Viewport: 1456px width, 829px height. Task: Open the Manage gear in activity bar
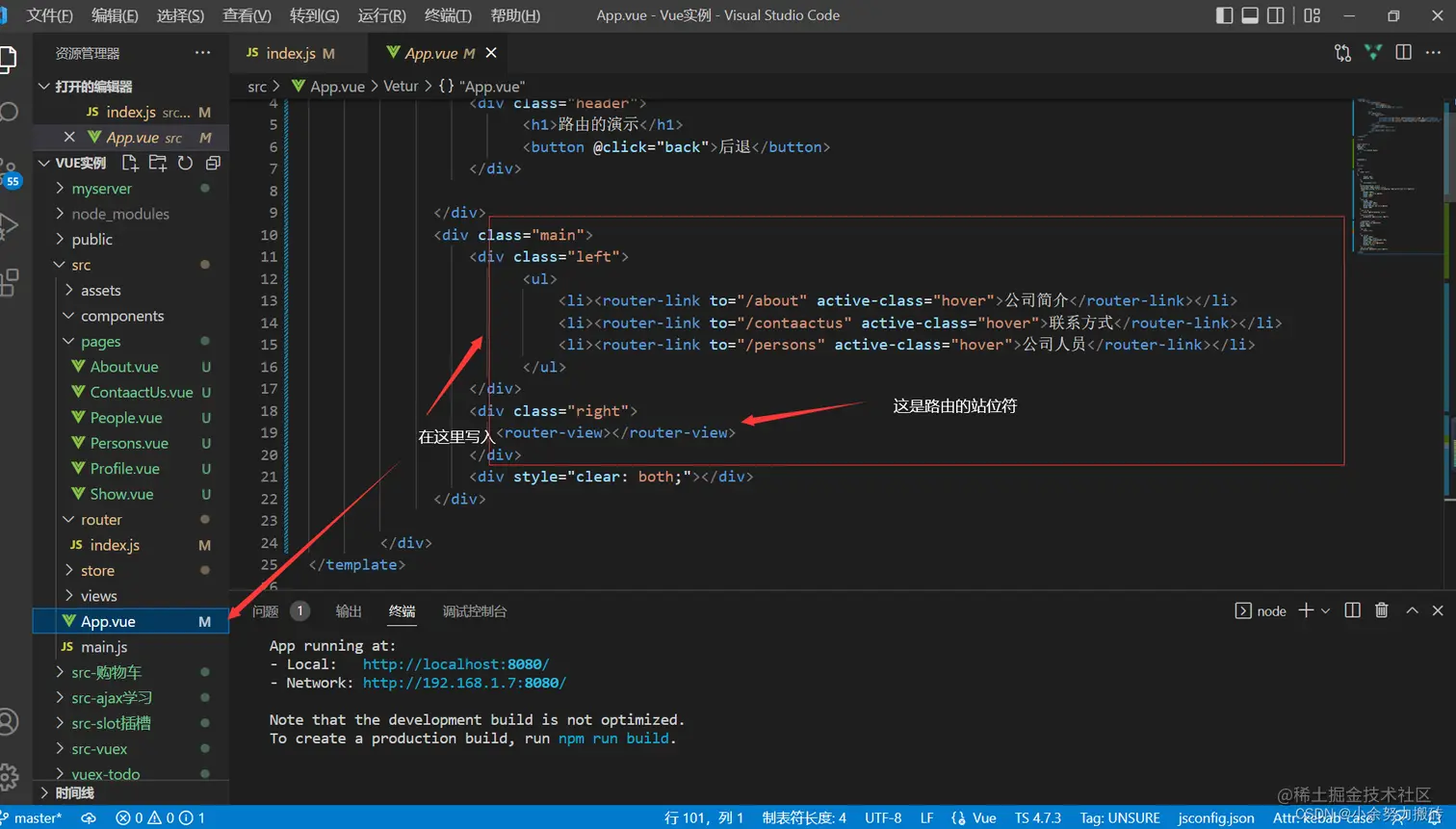tap(8, 776)
